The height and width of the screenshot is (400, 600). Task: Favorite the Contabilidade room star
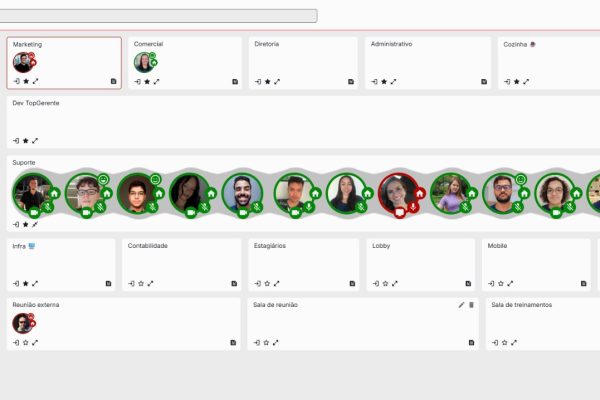[x=141, y=284]
